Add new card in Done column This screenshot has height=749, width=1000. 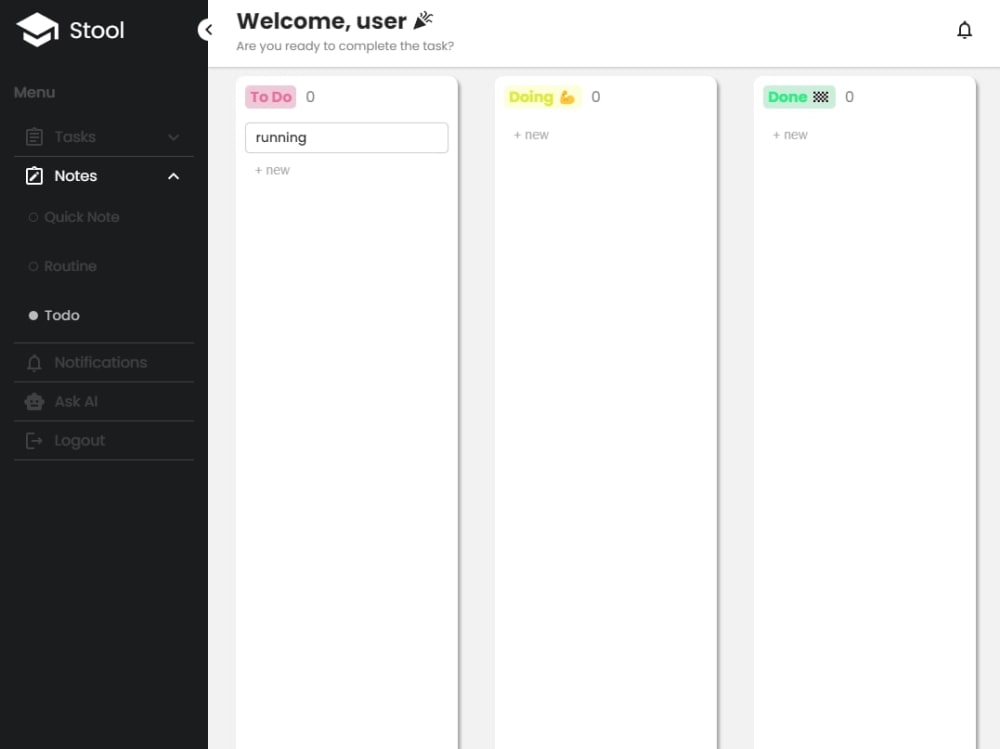coord(790,135)
